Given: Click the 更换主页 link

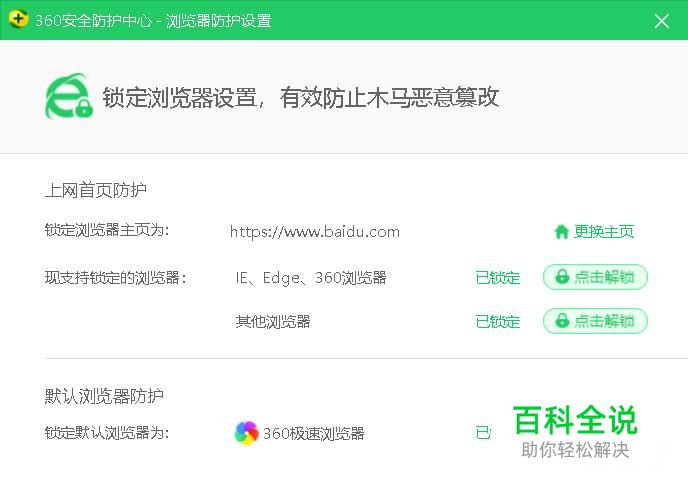Looking at the screenshot, I should (604, 231).
